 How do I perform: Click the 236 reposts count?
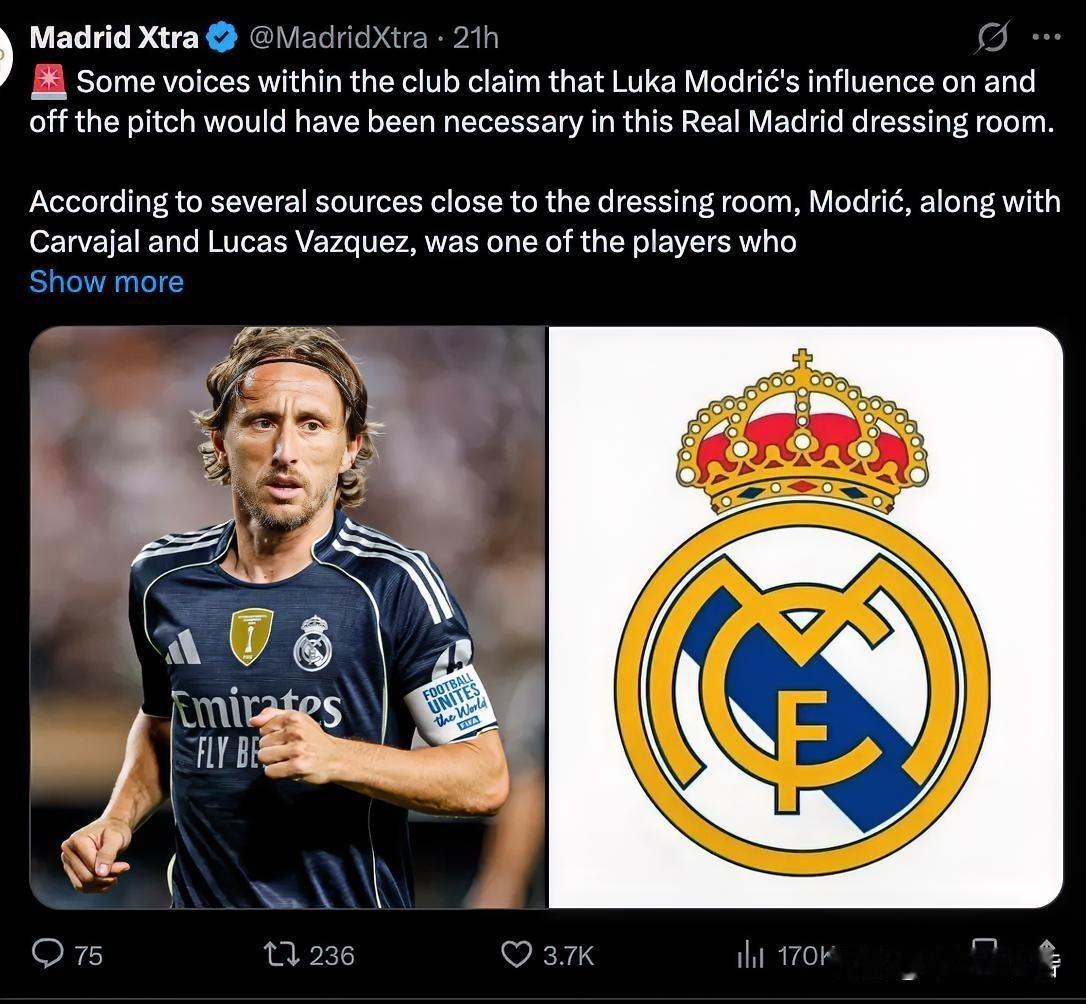coord(331,955)
